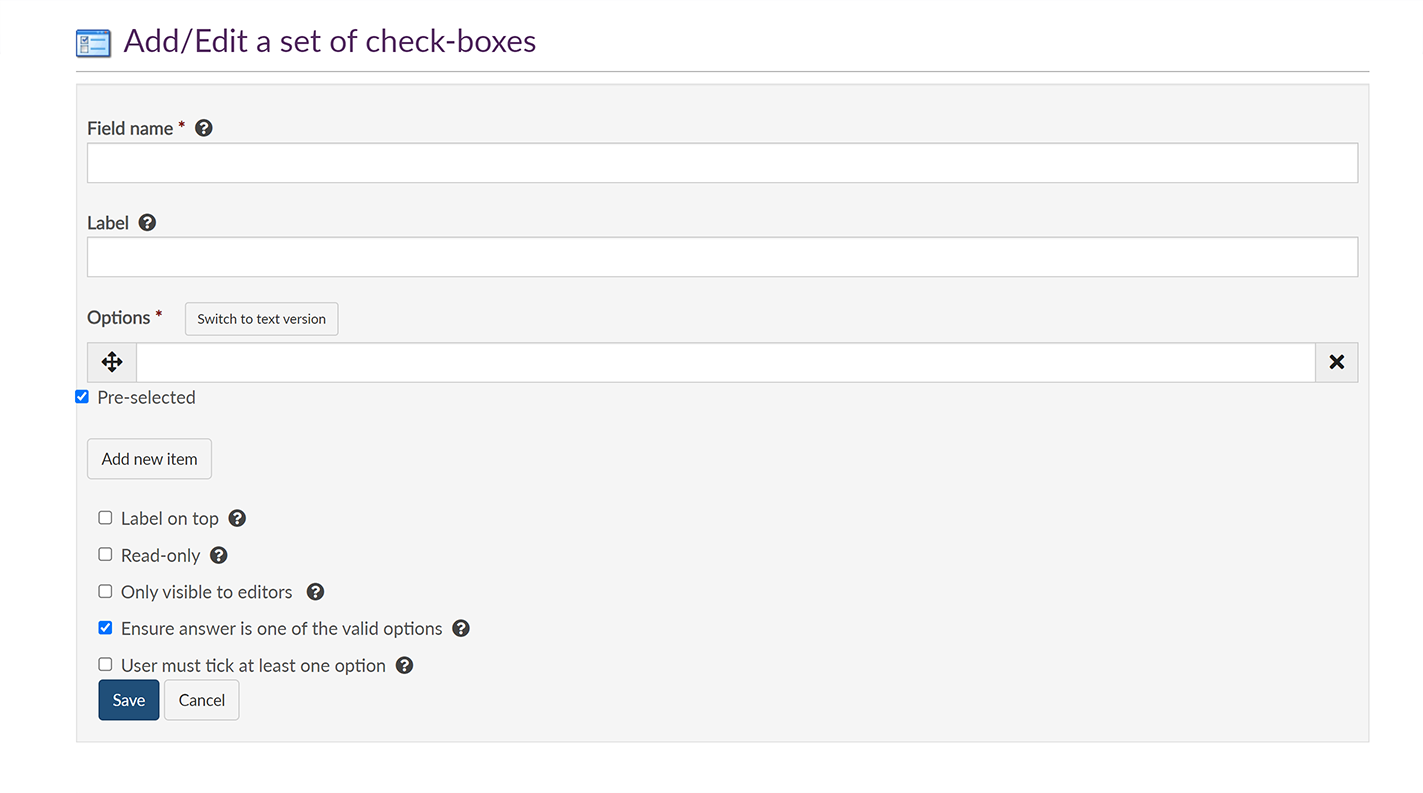The height and width of the screenshot is (793, 1423).
Task: Disable Ensure answer is valid option checkbox
Action: tap(105, 628)
